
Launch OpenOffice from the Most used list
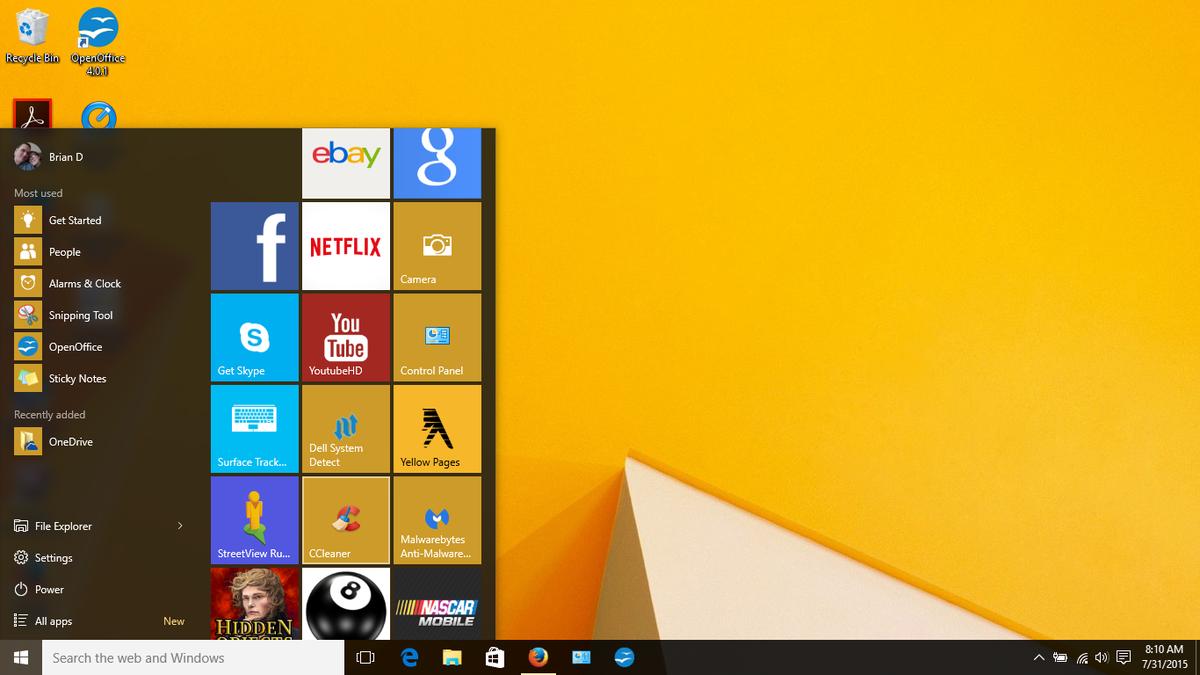[104, 347]
